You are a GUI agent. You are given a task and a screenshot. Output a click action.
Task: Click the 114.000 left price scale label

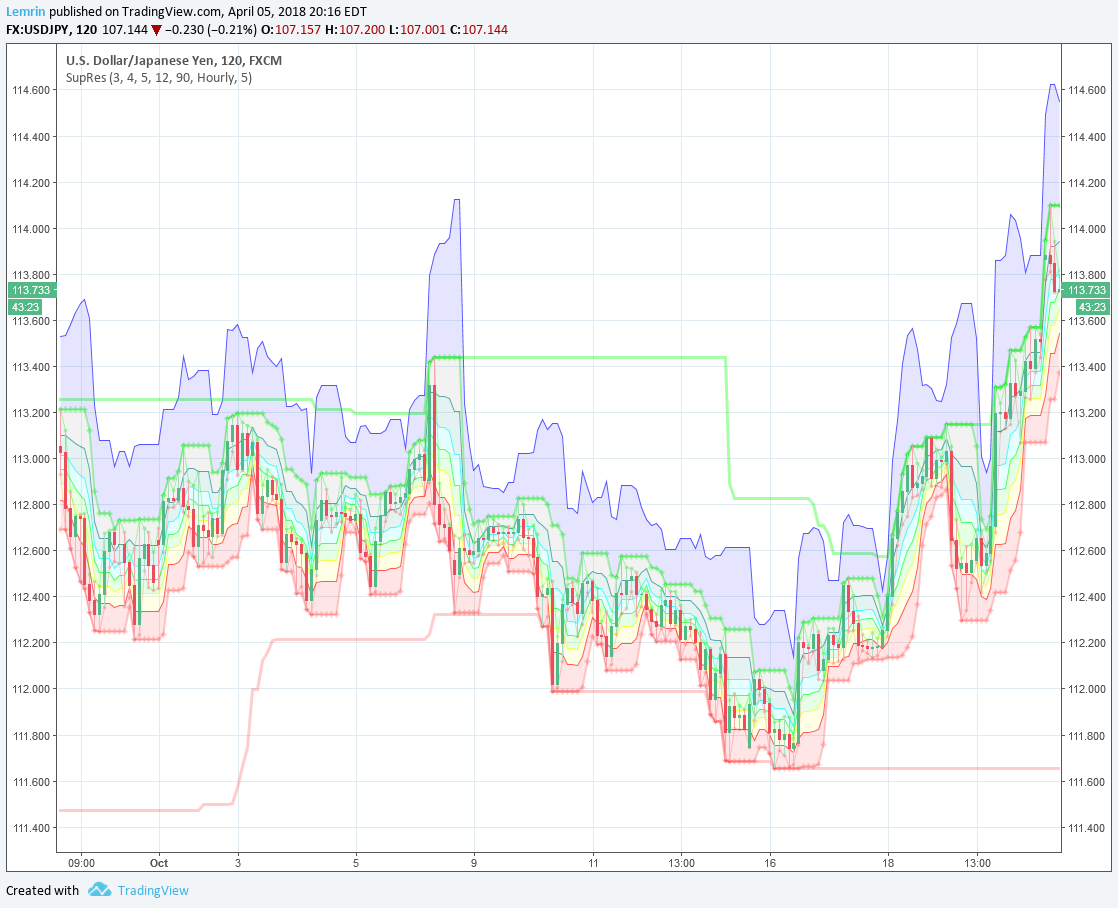31,229
